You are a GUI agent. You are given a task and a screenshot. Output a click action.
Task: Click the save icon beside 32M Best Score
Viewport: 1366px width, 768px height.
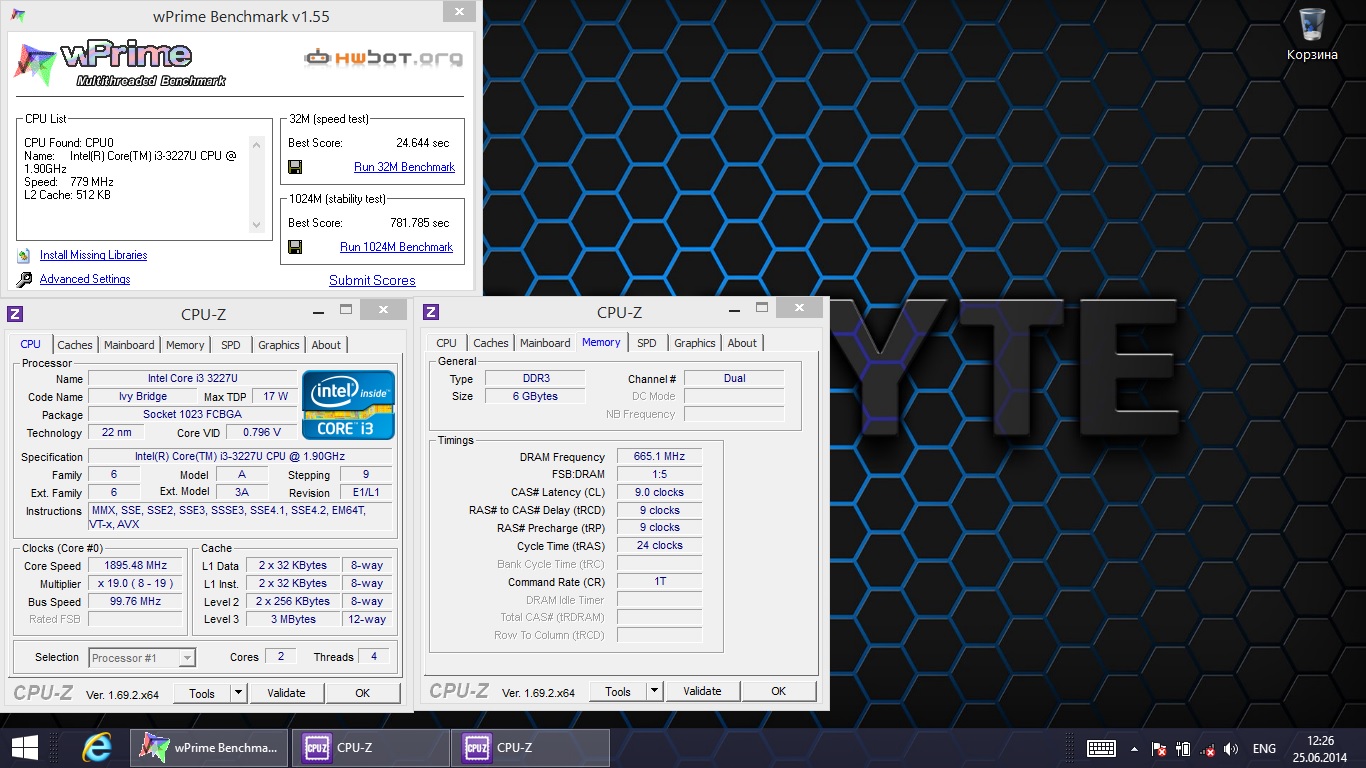pyautogui.click(x=295, y=167)
